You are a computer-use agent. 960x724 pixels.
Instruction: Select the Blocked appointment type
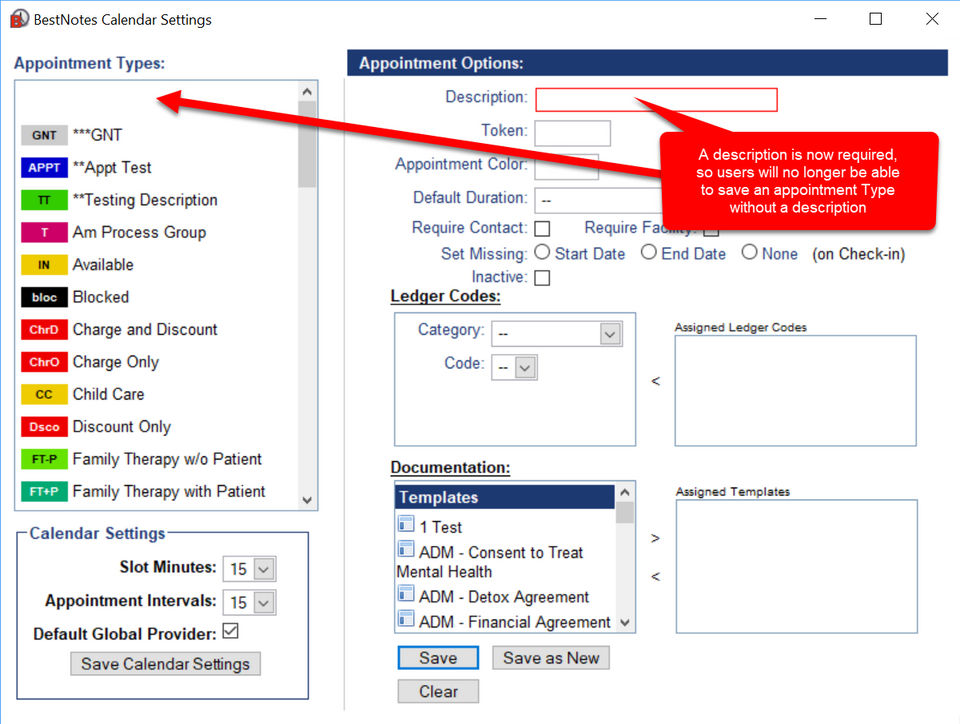(101, 297)
